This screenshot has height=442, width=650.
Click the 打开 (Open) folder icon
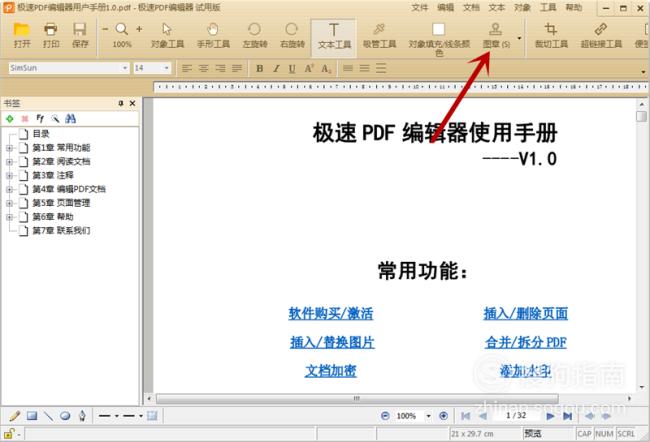tap(22, 30)
